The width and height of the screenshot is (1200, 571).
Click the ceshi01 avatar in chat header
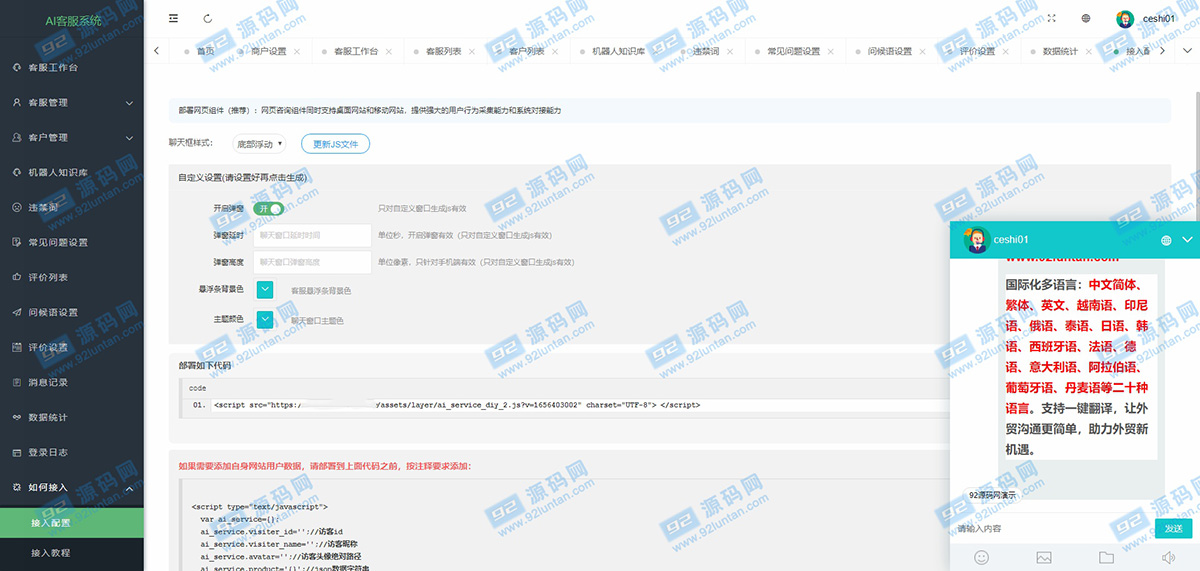pos(976,240)
